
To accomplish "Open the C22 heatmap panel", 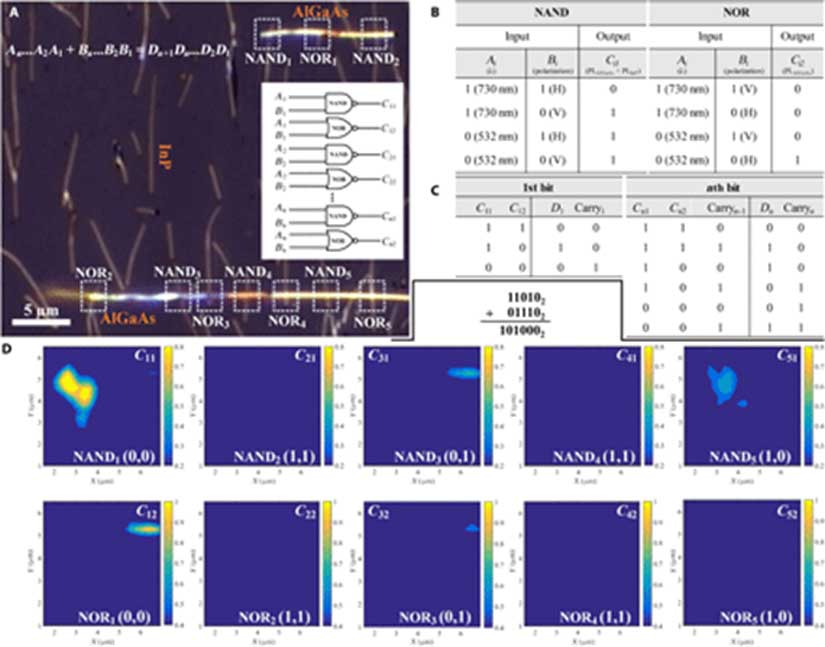I will [x=263, y=563].
